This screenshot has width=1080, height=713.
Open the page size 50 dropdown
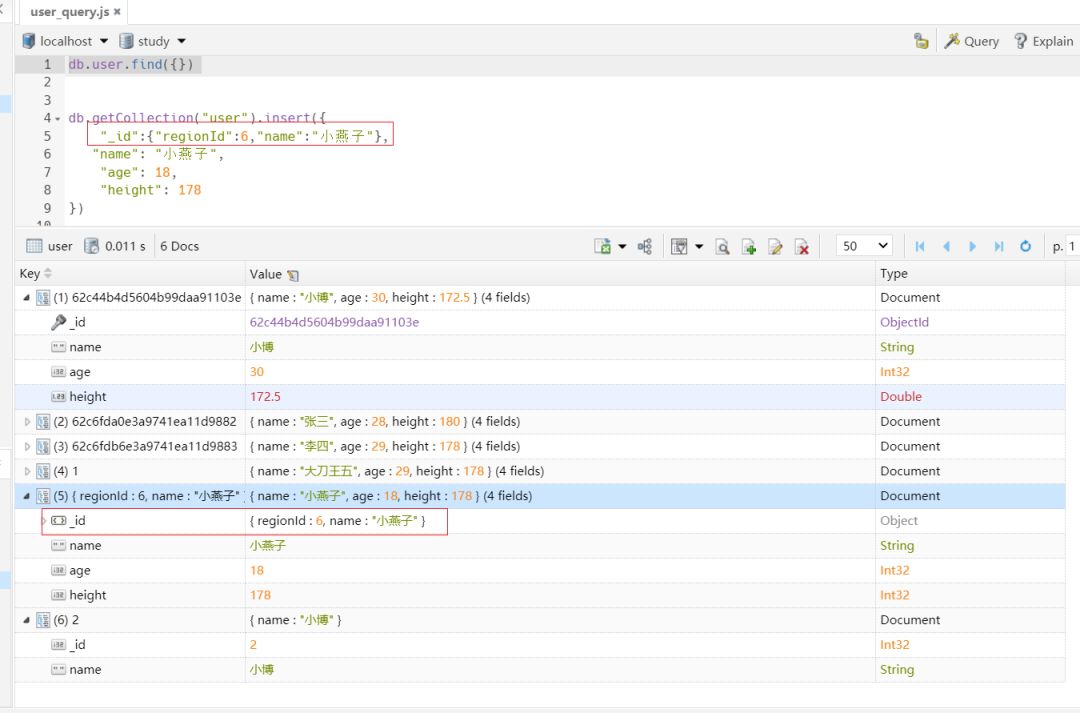coord(865,246)
